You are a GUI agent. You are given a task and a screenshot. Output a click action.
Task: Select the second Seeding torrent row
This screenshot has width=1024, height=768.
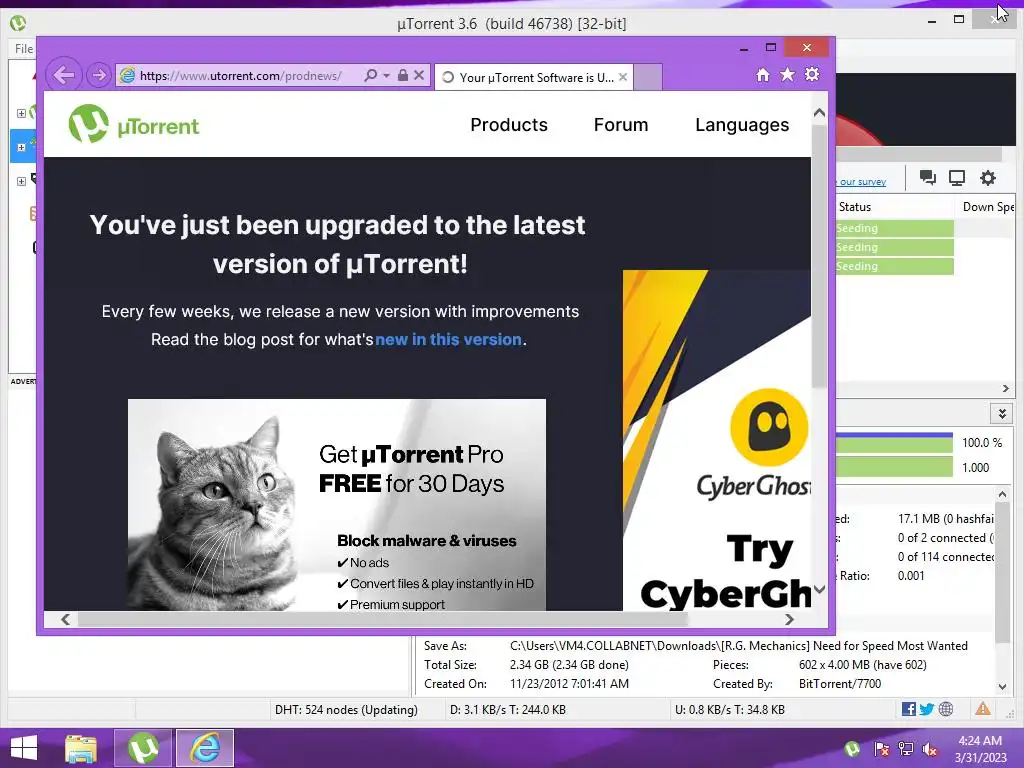click(x=894, y=247)
